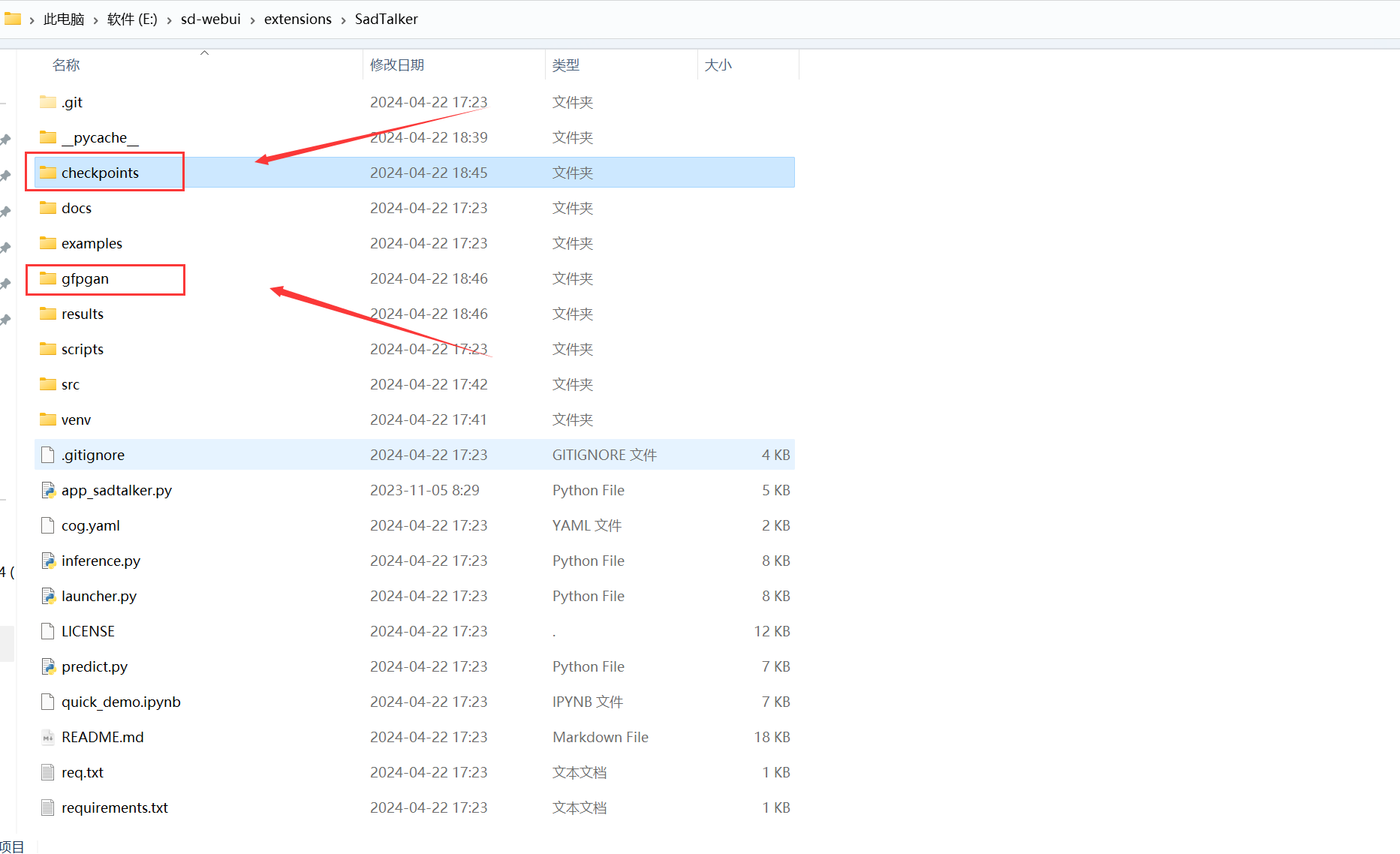The width and height of the screenshot is (1400, 854).
Task: Expand the chevron after extensions in address bar
Action: point(344,20)
